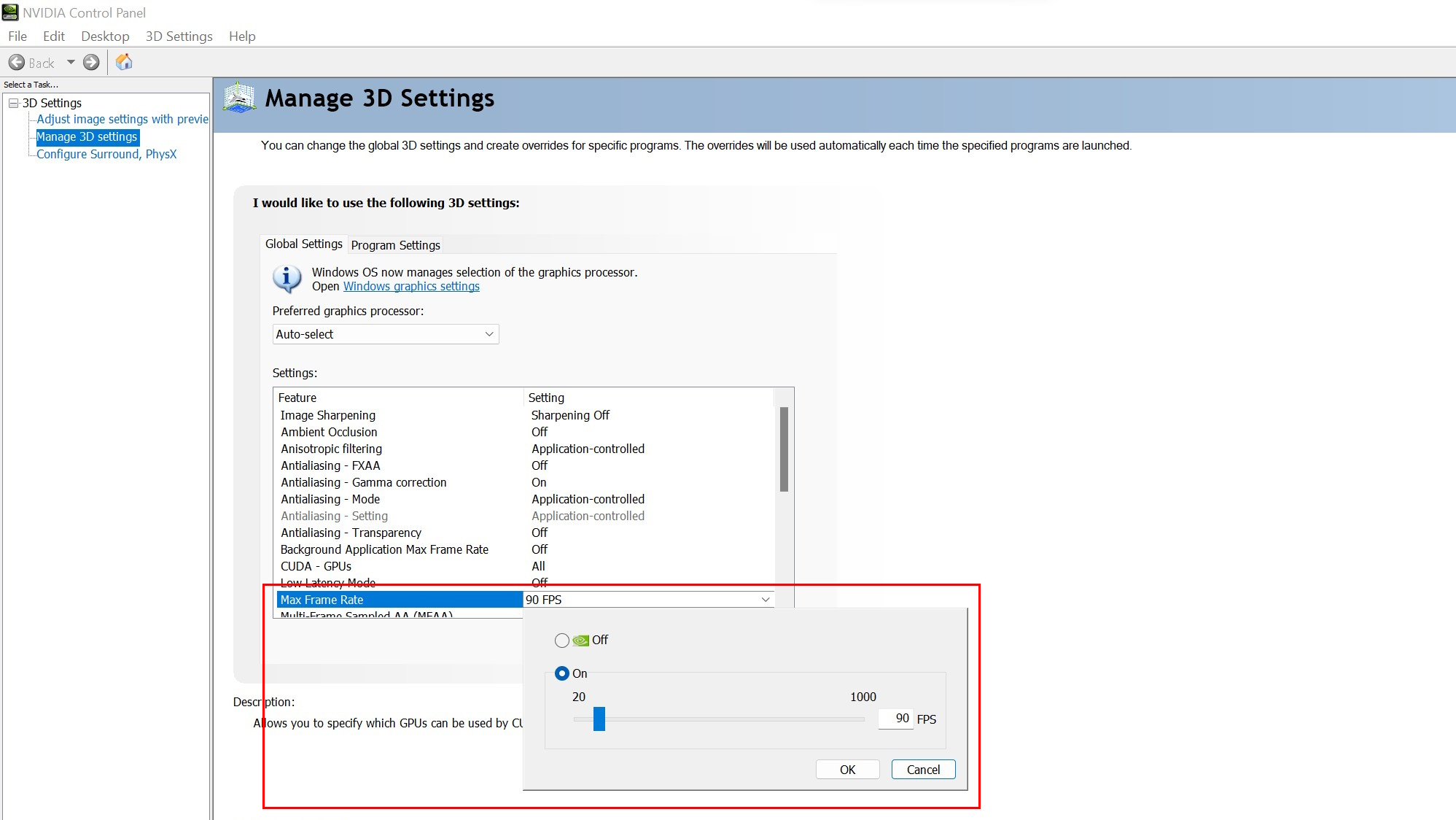The height and width of the screenshot is (820, 1456).
Task: Click the Back arrow icon
Action: (x=17, y=63)
